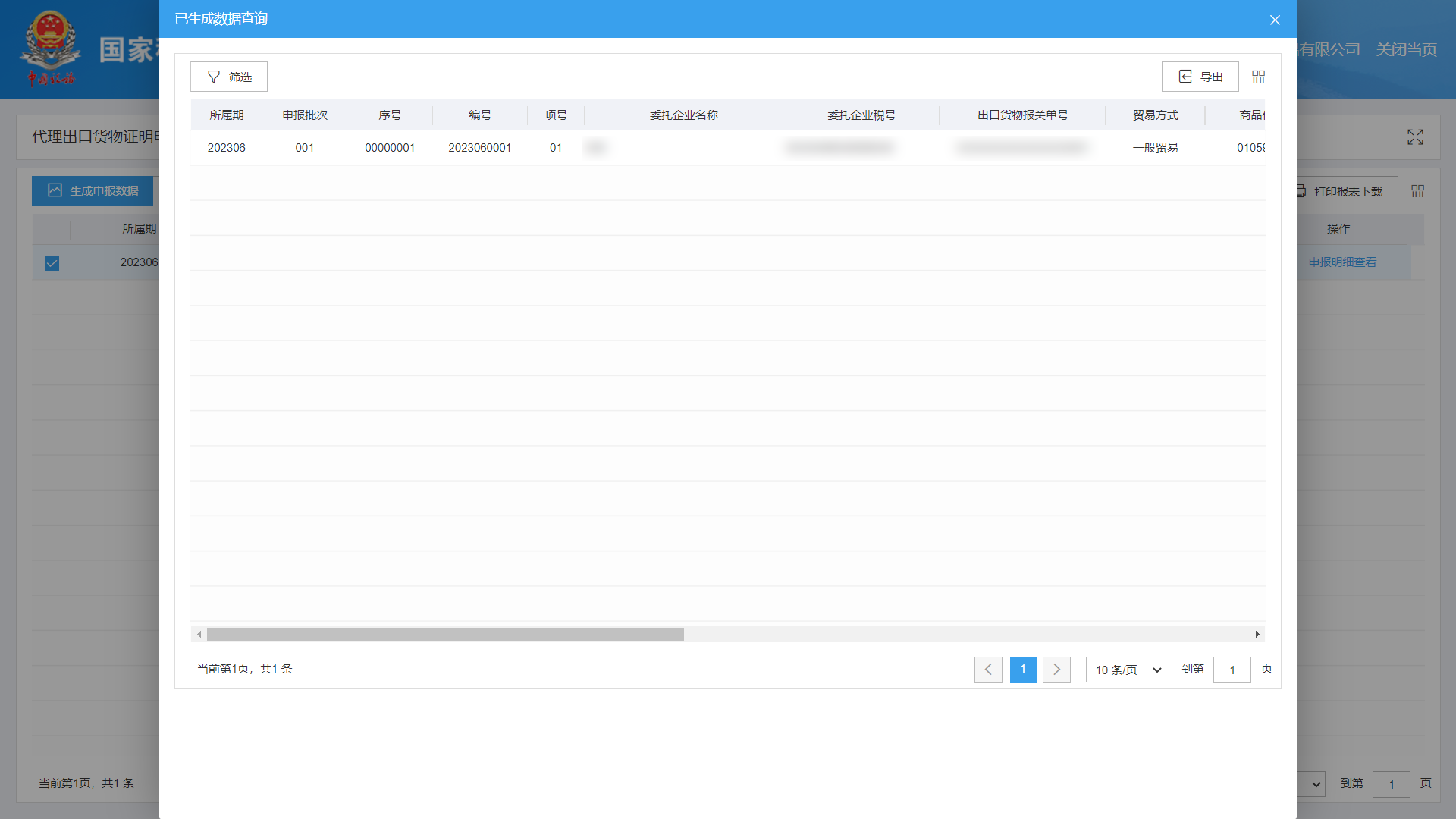Click the 到第 page number input field
The width and height of the screenshot is (1456, 819).
click(x=1232, y=670)
